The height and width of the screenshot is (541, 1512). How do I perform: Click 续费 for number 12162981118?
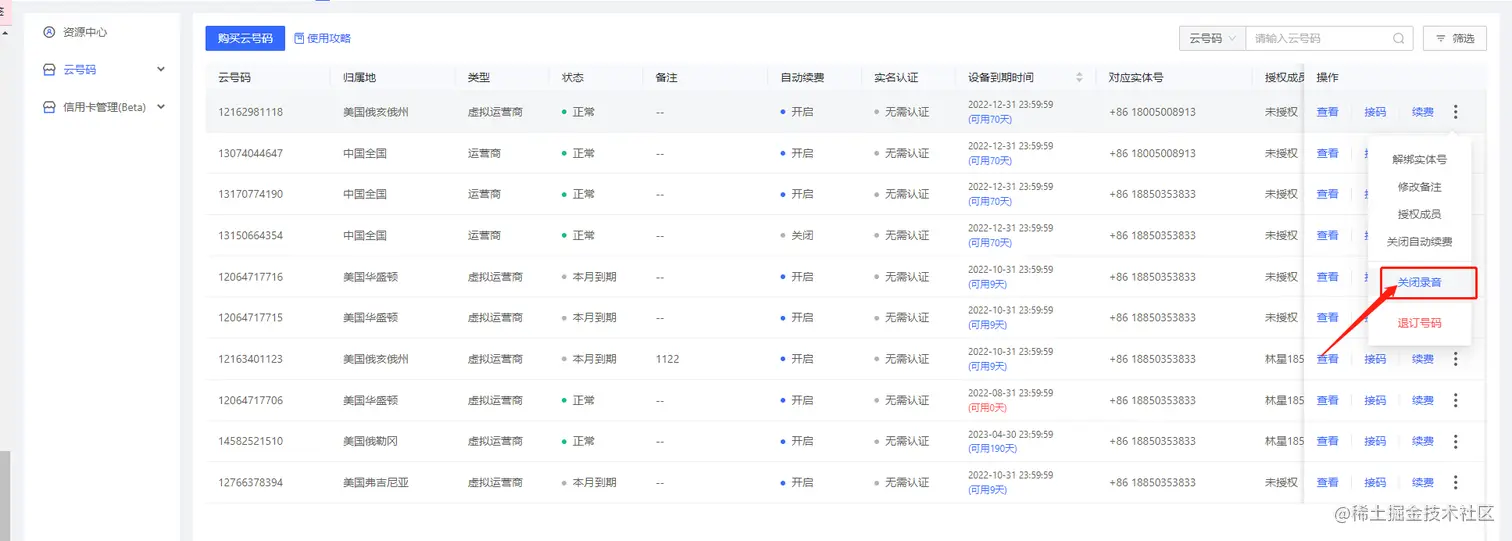pos(1423,112)
